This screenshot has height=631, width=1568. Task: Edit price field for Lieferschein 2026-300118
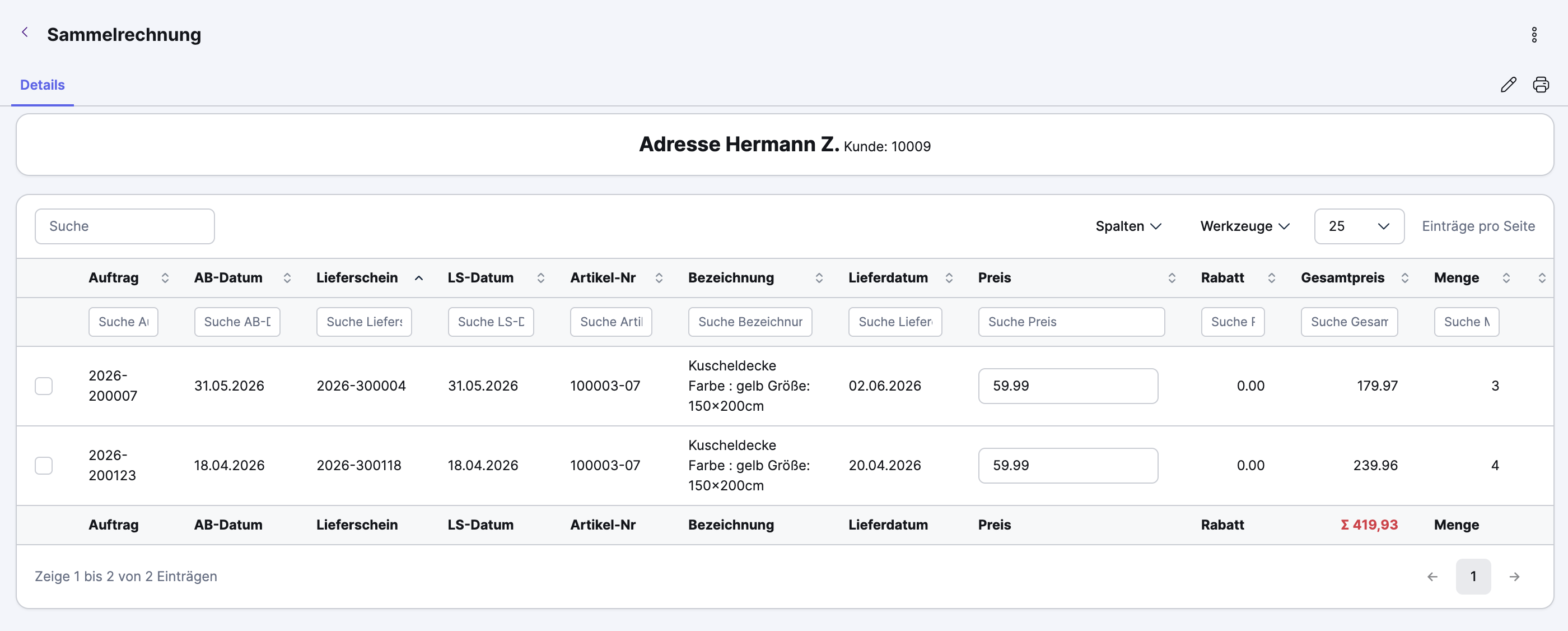pyautogui.click(x=1068, y=465)
